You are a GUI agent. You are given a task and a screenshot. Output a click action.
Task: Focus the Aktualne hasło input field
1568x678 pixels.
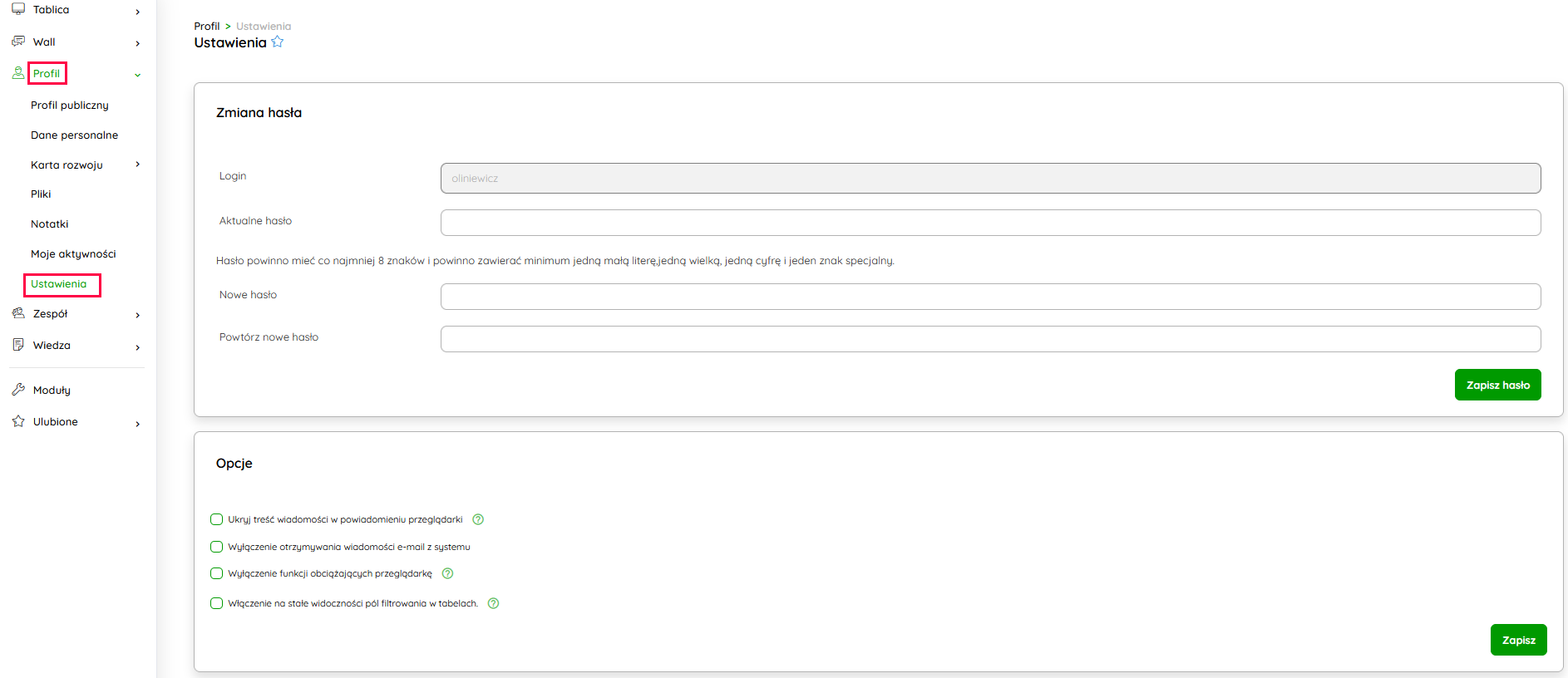pos(990,223)
